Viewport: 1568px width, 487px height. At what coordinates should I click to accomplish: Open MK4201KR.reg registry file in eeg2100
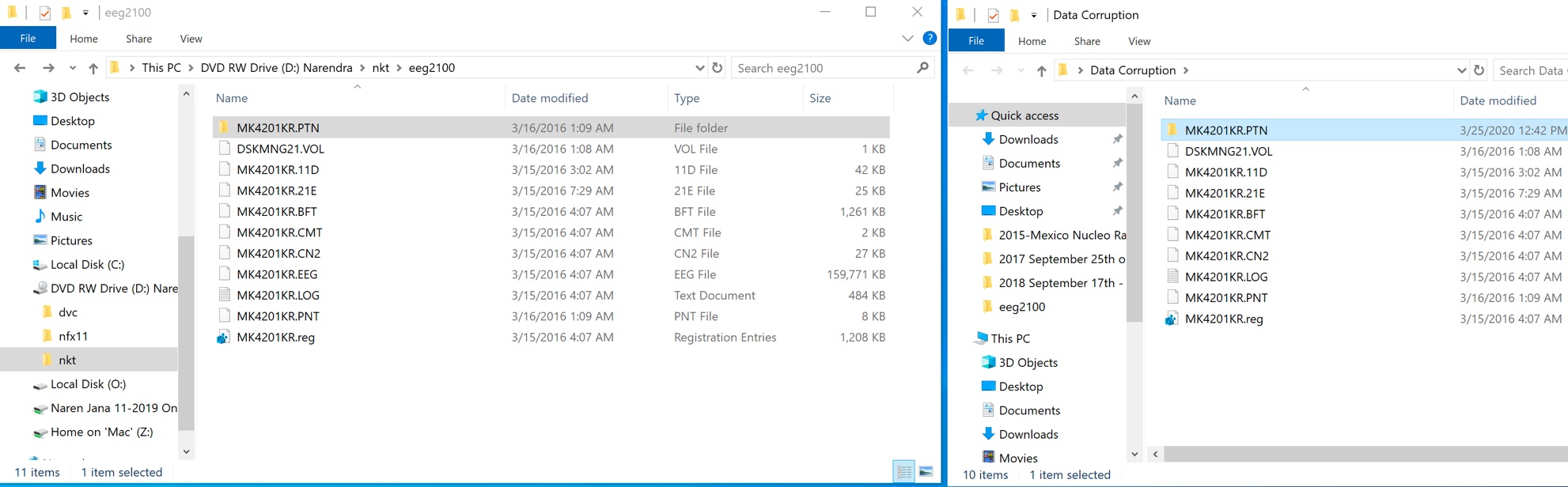(x=275, y=338)
